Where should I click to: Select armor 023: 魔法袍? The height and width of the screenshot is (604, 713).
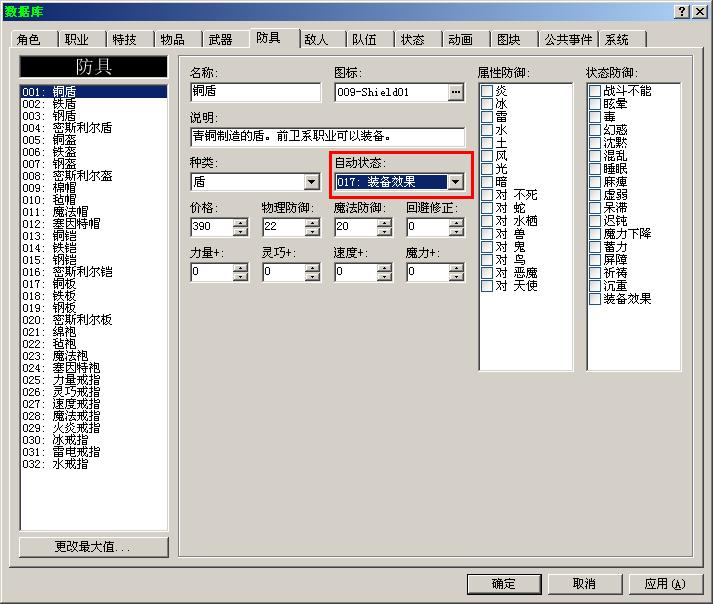[94, 356]
